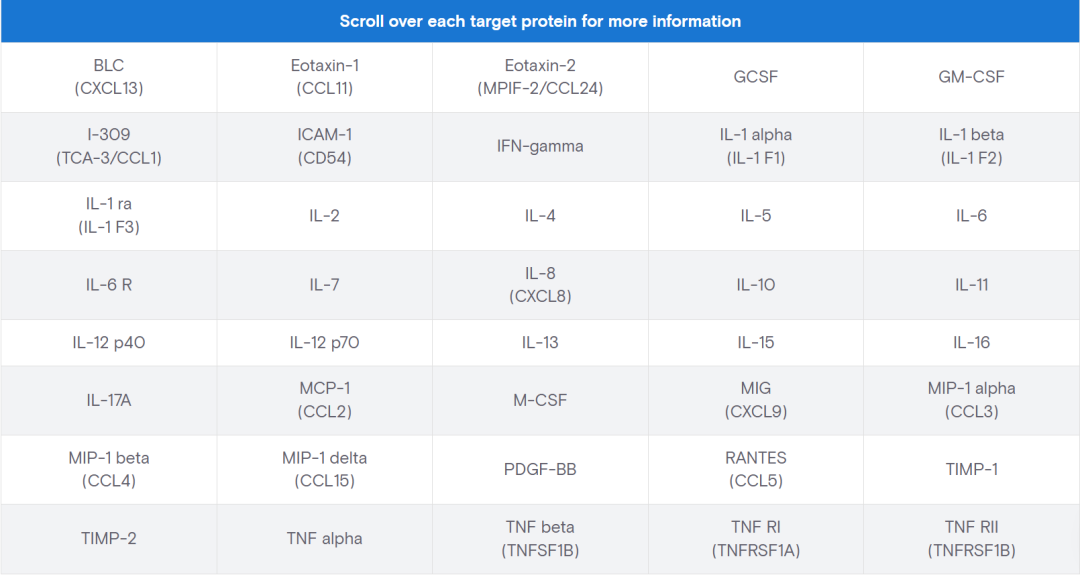Click the GCSF cell
The width and height of the screenshot is (1080, 577).
pyautogui.click(x=756, y=77)
